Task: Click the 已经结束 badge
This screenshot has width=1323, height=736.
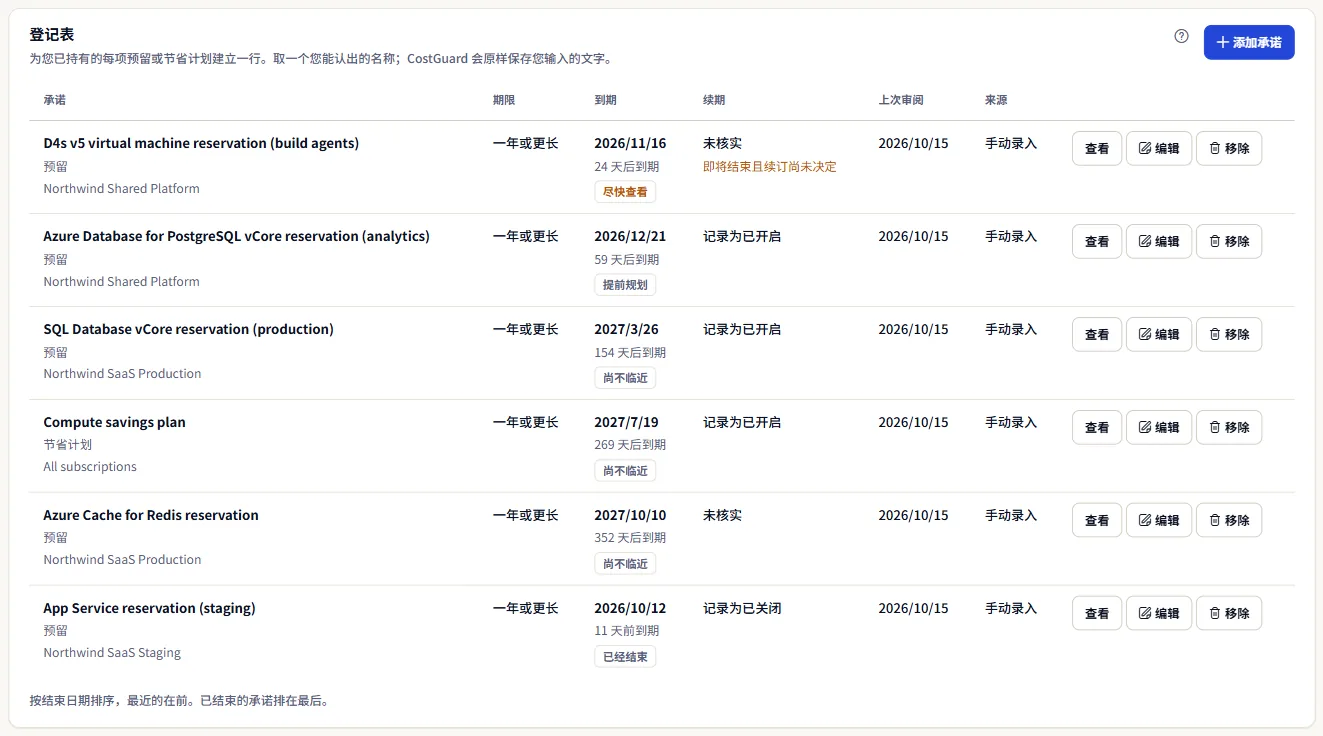Action: pyautogui.click(x=625, y=657)
